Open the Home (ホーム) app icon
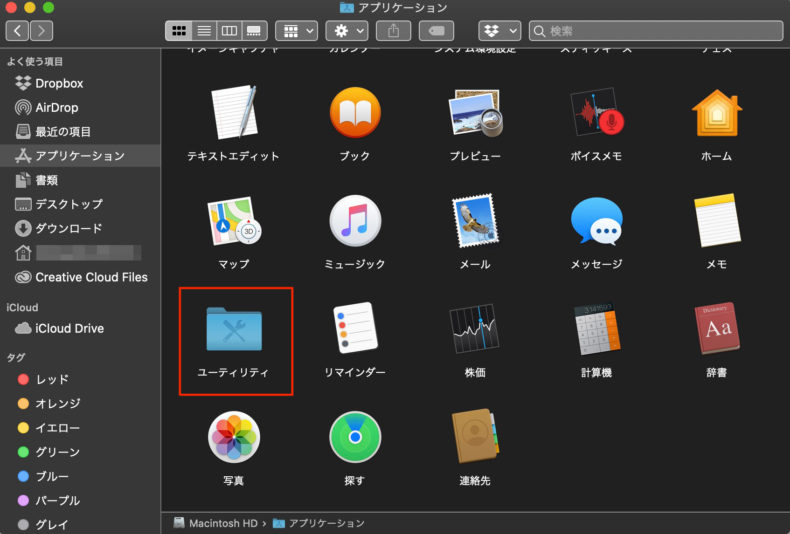Screen dimensions: 790x534 pyautogui.click(x=717, y=113)
